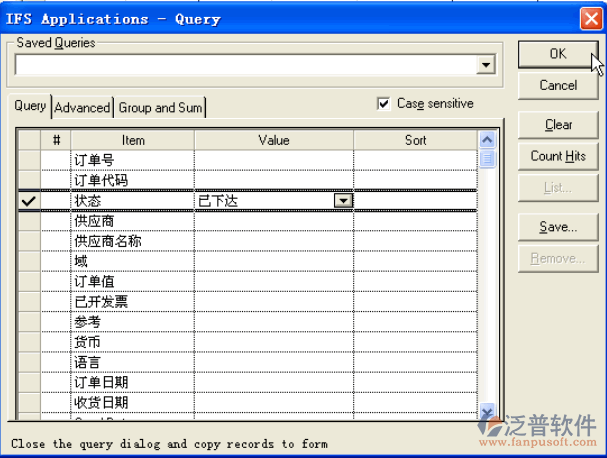Click the Value cell for 供应商名称

point(274,241)
